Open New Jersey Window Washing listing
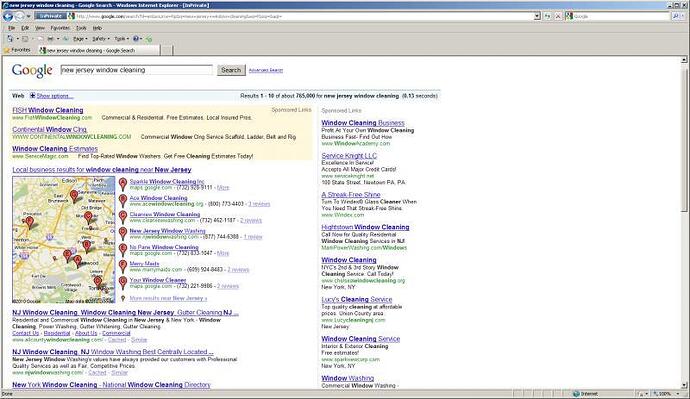This screenshot has height=399, width=690. pyautogui.click(x=167, y=231)
